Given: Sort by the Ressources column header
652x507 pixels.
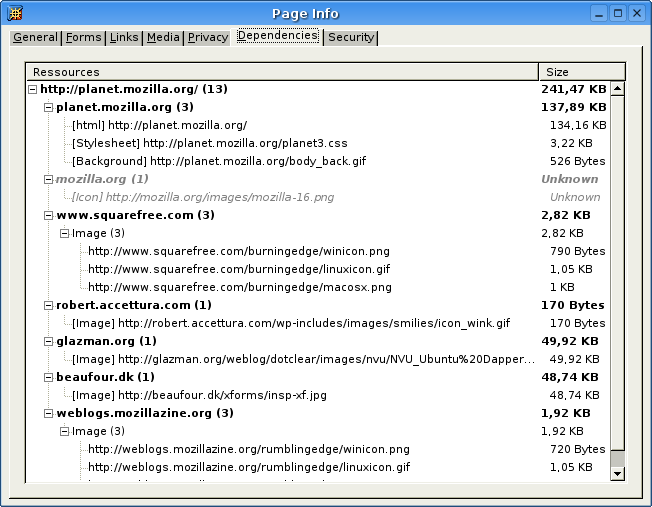Looking at the screenshot, I should (x=282, y=72).
